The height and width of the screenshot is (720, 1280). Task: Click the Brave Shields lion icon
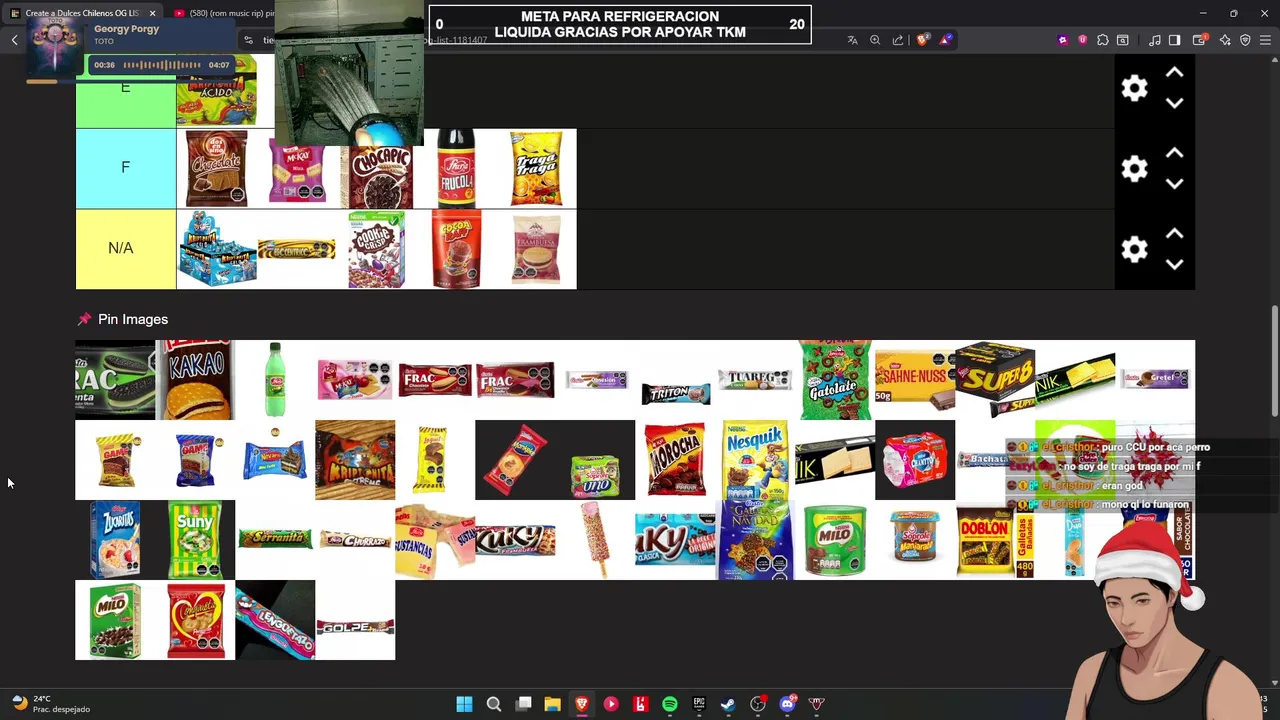click(x=922, y=40)
